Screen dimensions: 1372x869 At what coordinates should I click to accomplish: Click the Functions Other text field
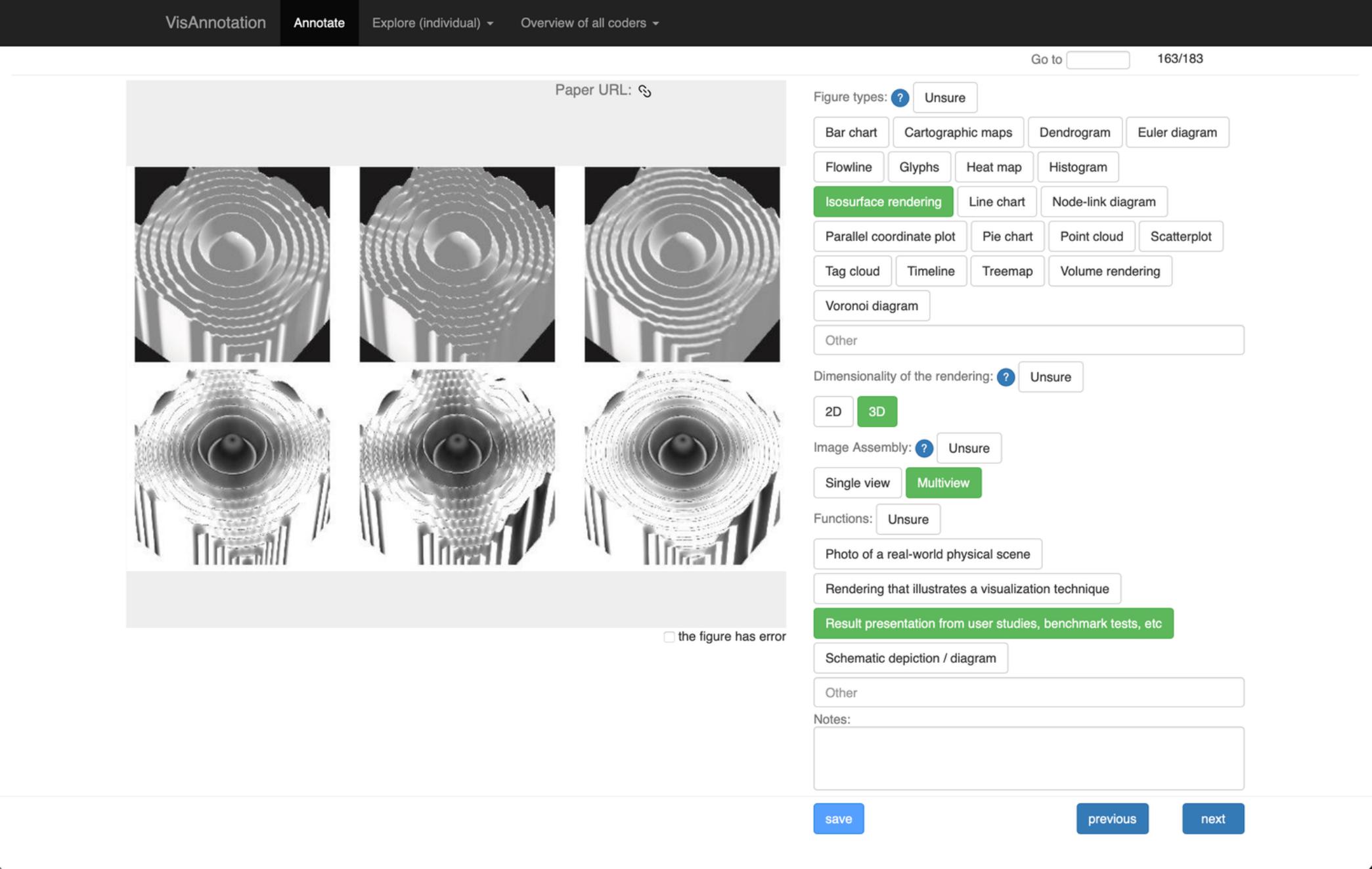tap(1029, 692)
